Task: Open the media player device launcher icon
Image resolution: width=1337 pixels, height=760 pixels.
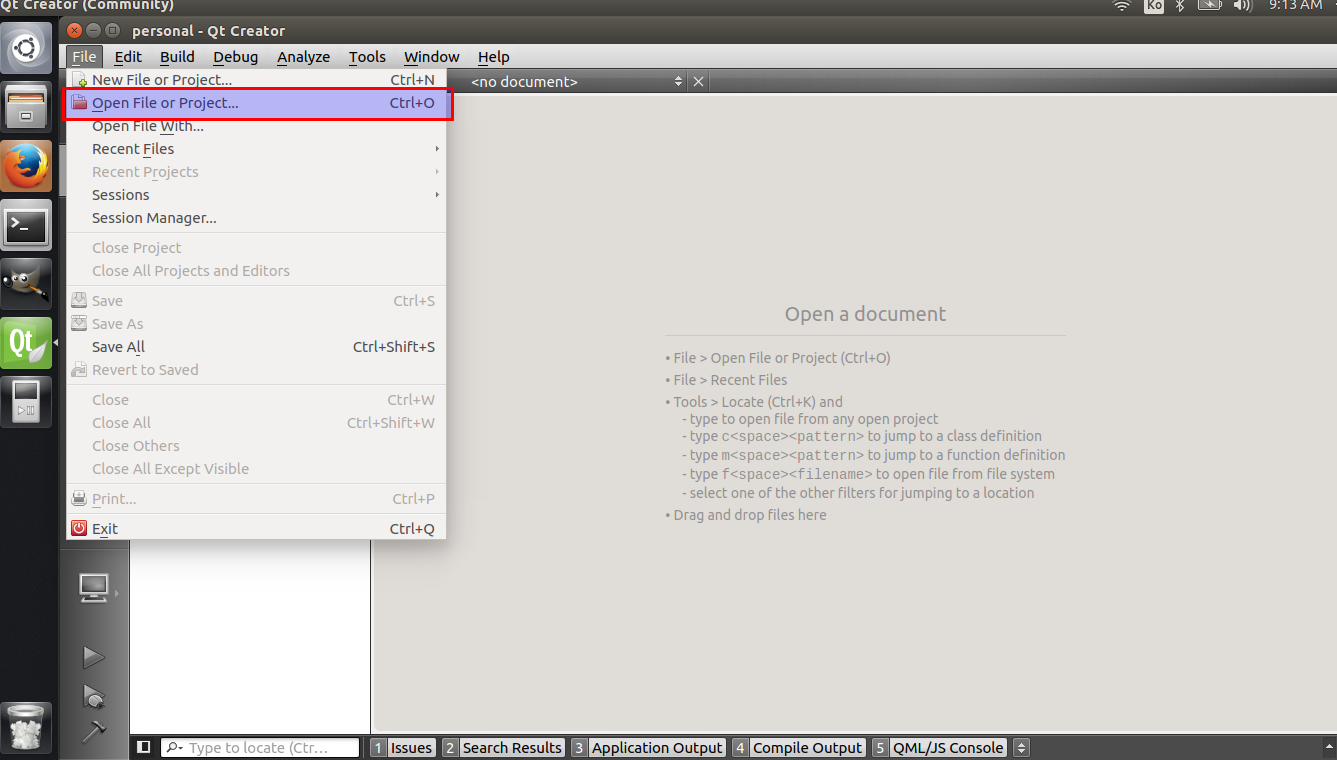Action: 26,402
